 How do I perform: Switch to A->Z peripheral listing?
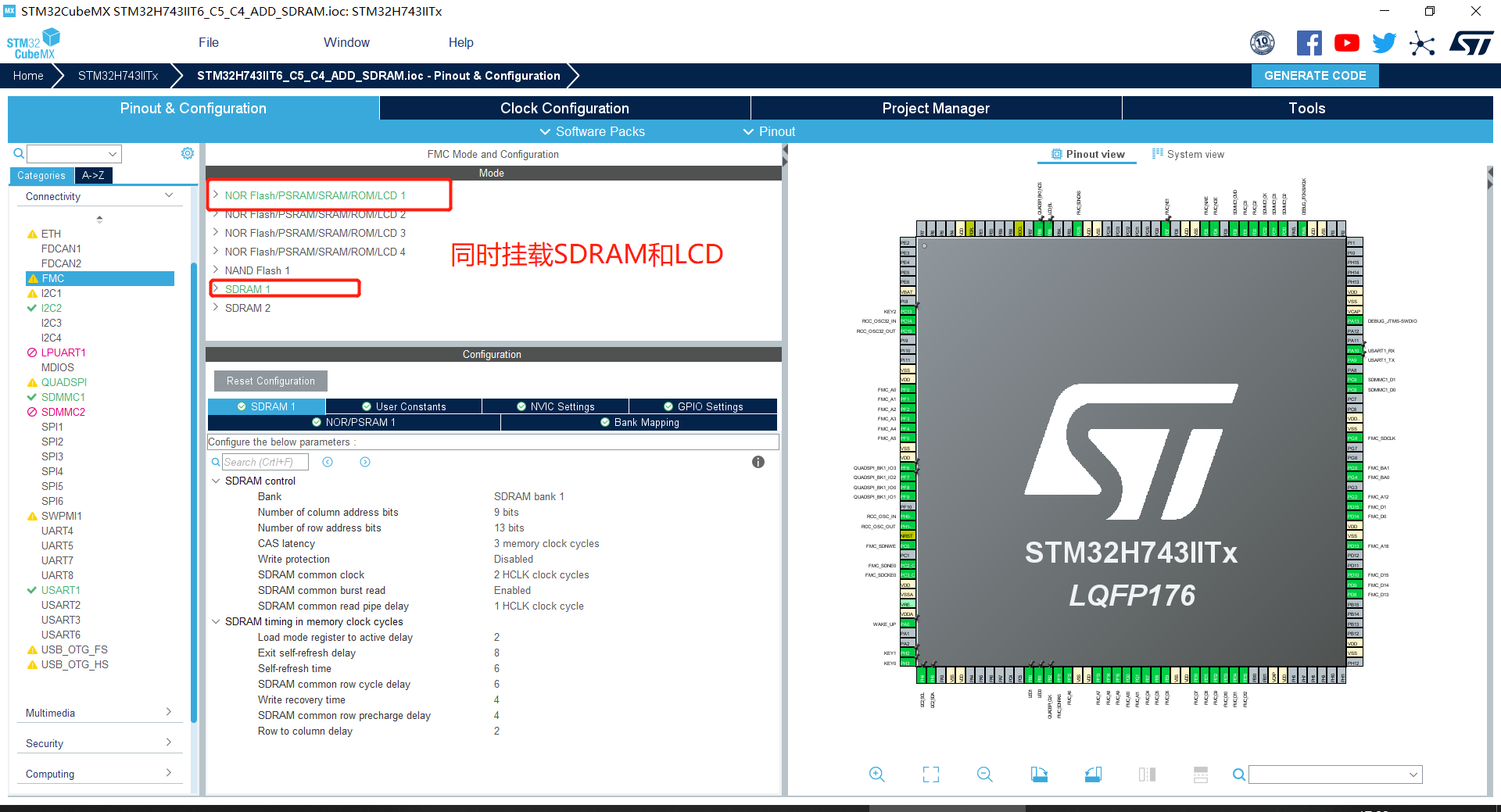[x=93, y=176]
